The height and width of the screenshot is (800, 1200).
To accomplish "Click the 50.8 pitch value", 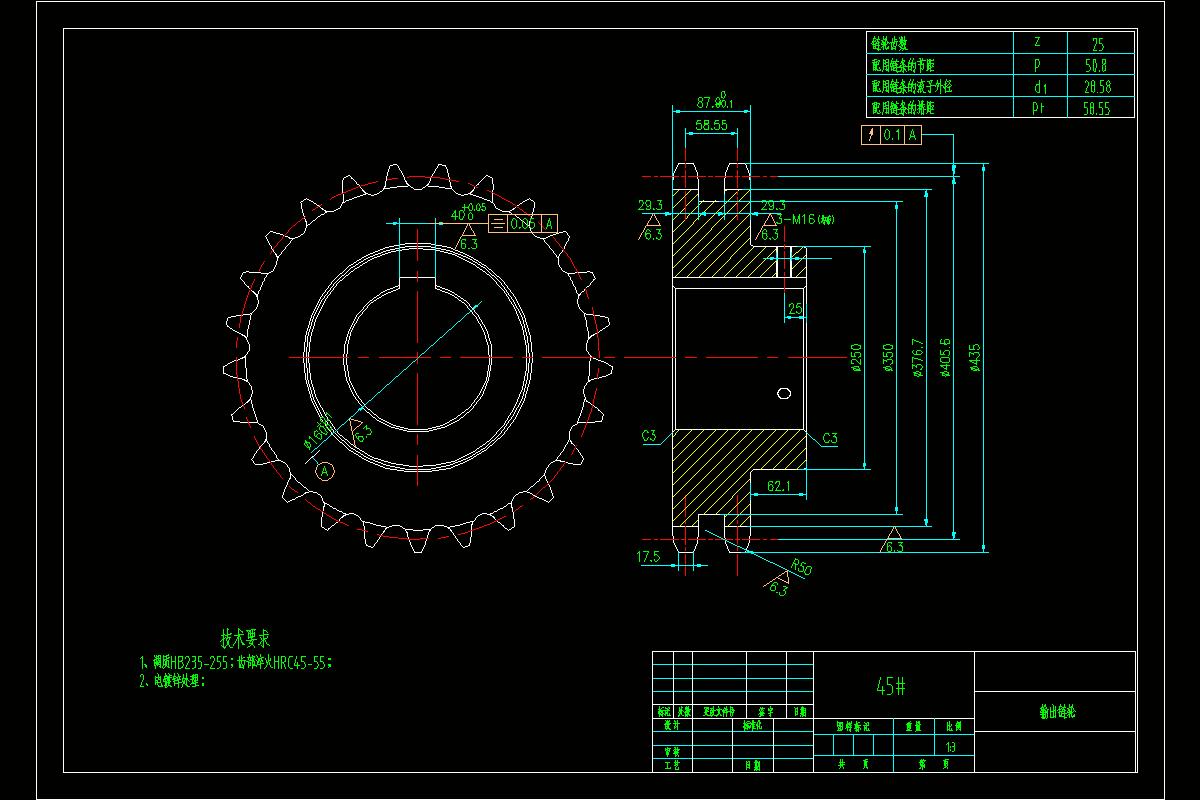I will [x=1095, y=66].
